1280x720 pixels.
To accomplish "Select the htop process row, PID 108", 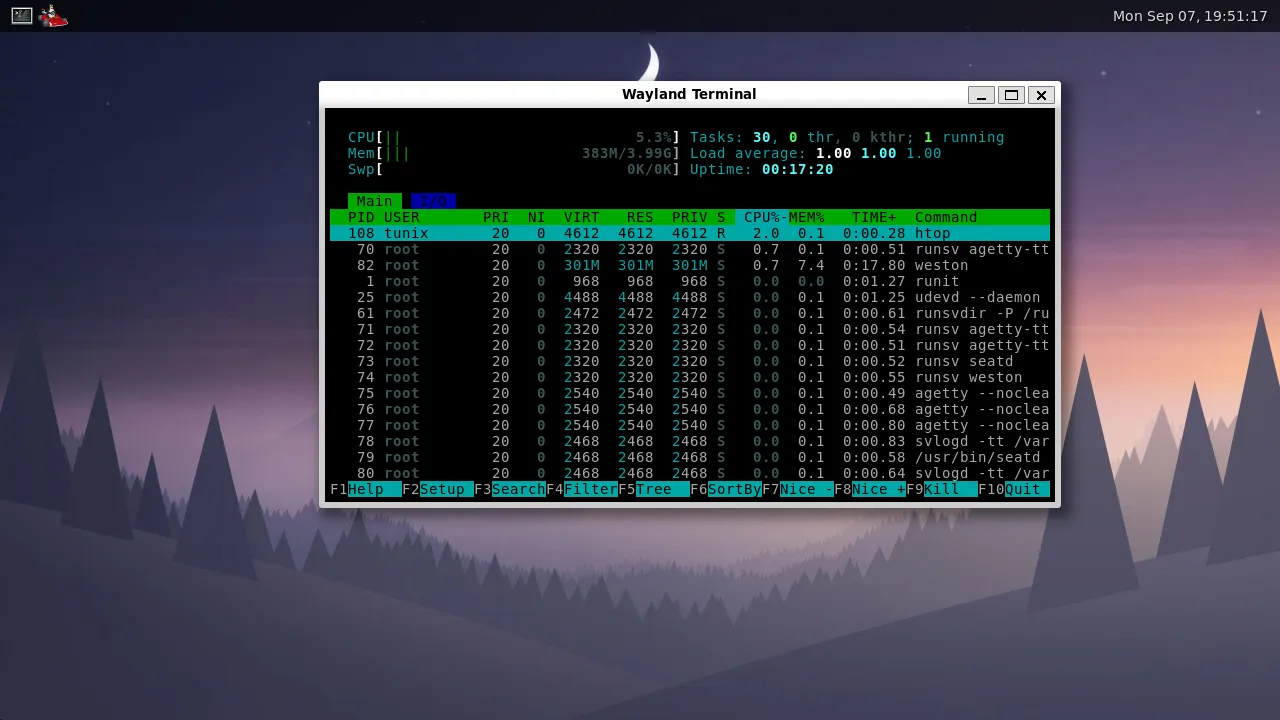I will point(690,233).
